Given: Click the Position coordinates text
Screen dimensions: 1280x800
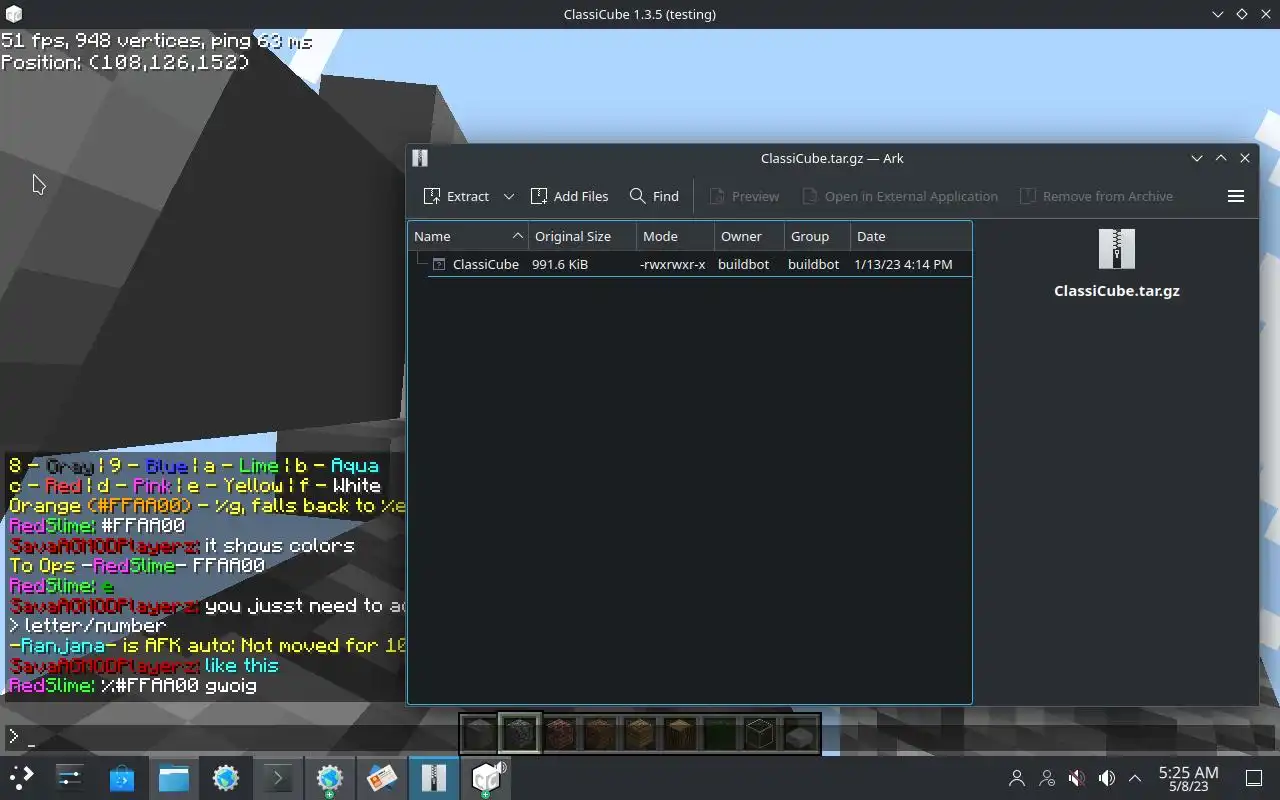Looking at the screenshot, I should 125,62.
